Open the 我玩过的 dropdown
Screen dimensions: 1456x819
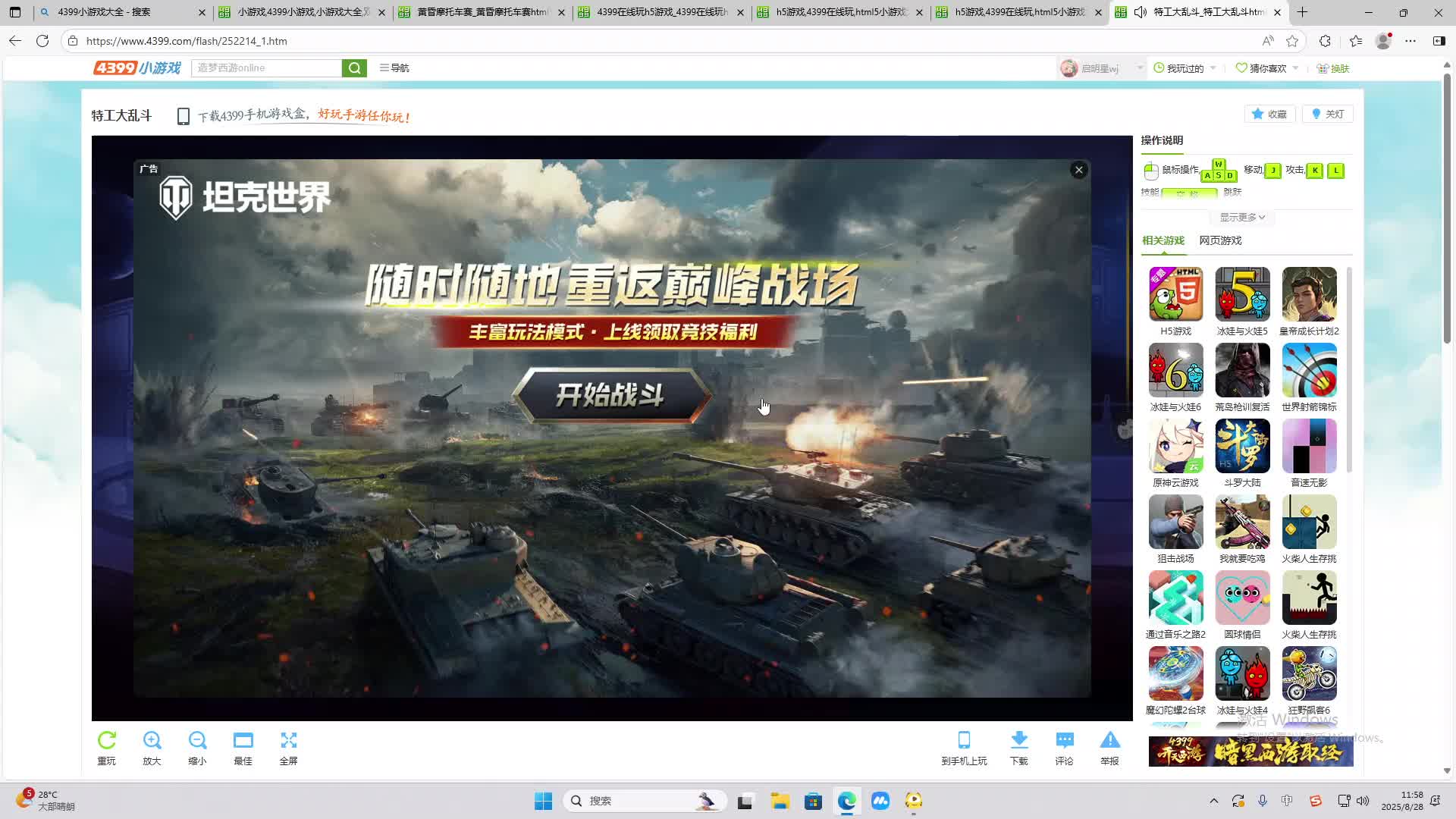pos(1185,68)
